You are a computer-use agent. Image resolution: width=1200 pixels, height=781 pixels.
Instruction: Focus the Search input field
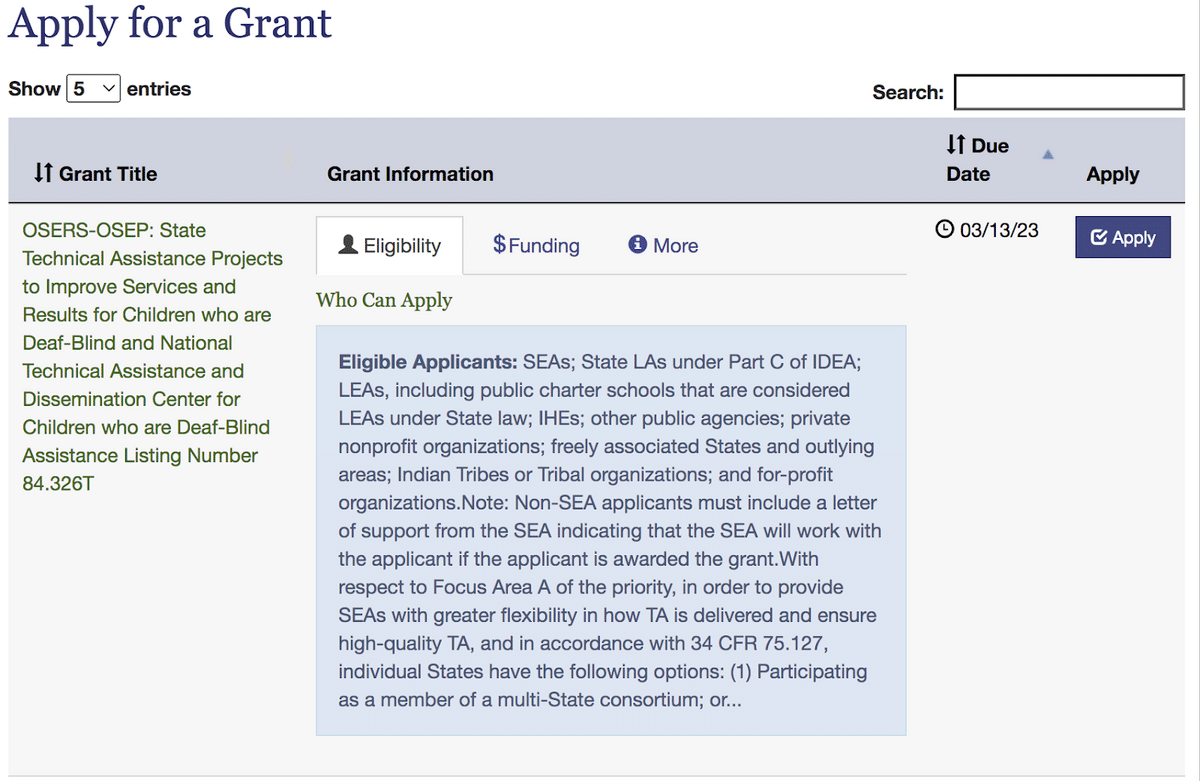click(x=1069, y=92)
